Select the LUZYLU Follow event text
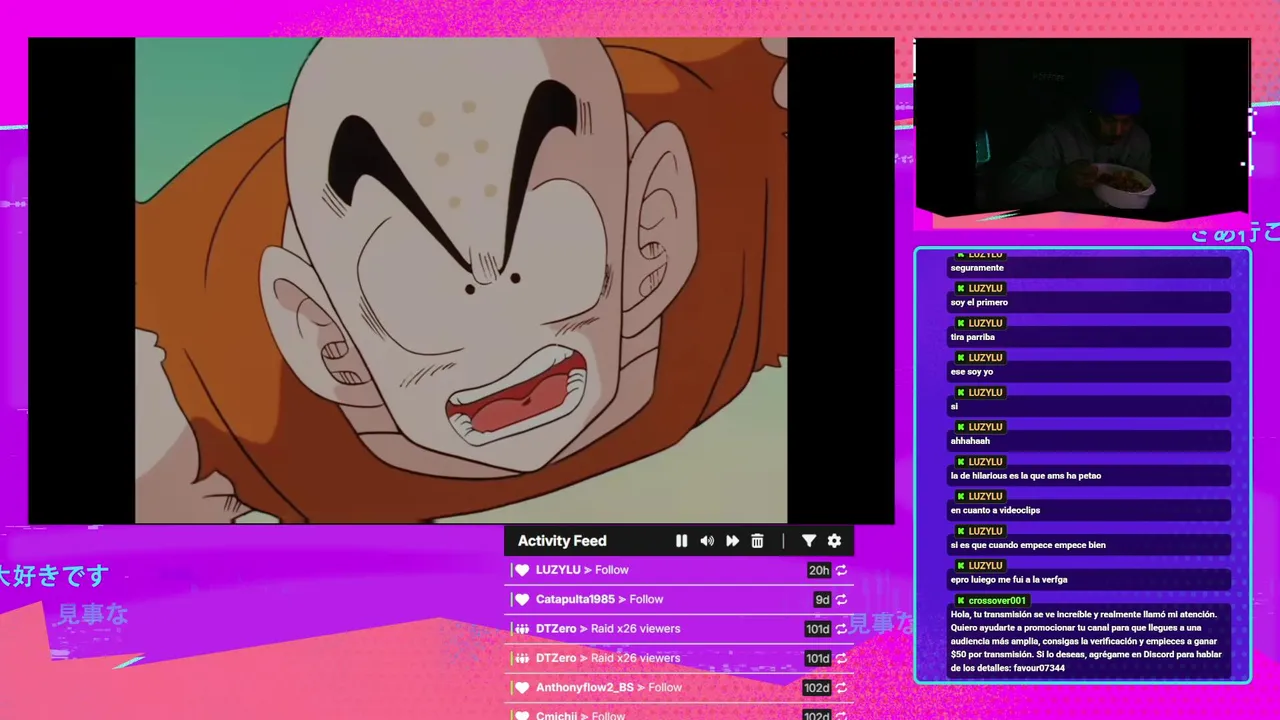The image size is (1280, 720). [582, 570]
